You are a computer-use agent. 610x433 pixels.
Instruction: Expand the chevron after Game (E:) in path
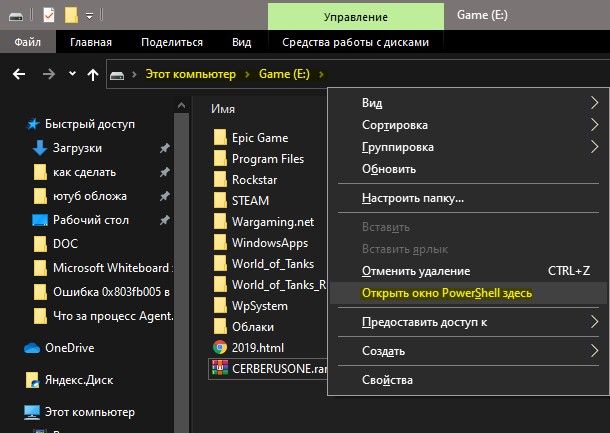[x=321, y=74]
